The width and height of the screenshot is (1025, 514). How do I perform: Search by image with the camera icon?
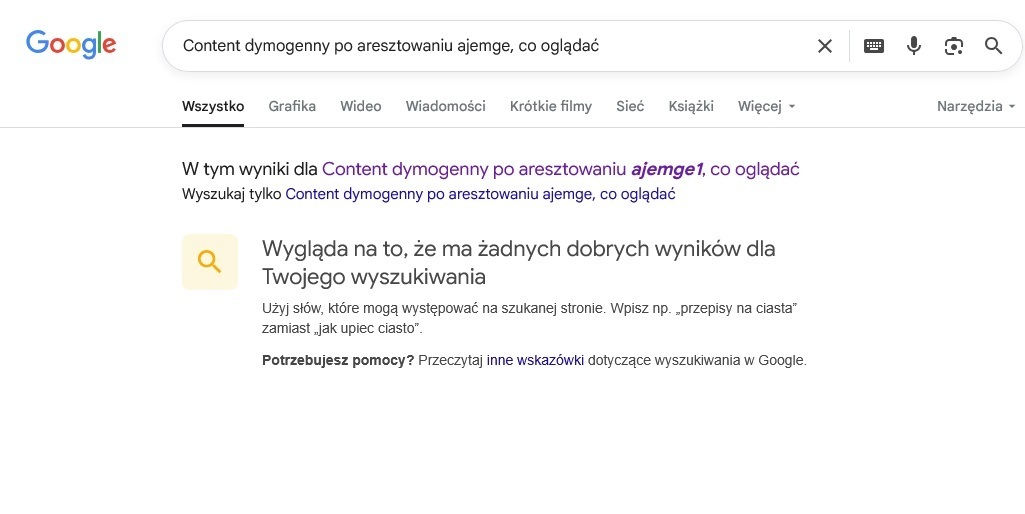point(954,46)
